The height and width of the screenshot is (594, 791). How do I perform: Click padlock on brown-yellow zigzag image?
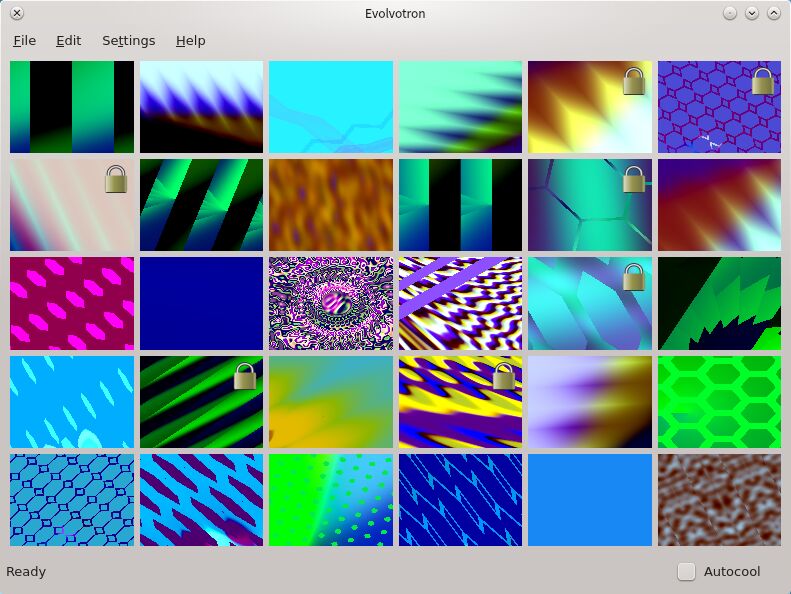point(634,82)
